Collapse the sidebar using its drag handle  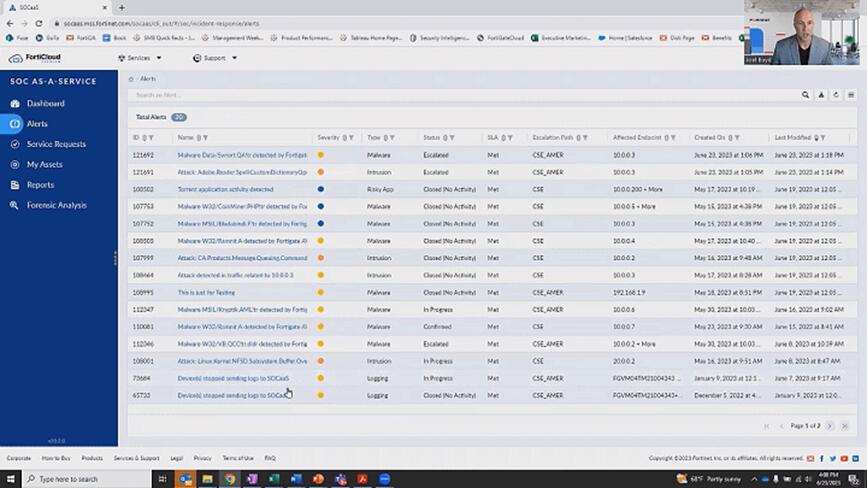click(115, 258)
